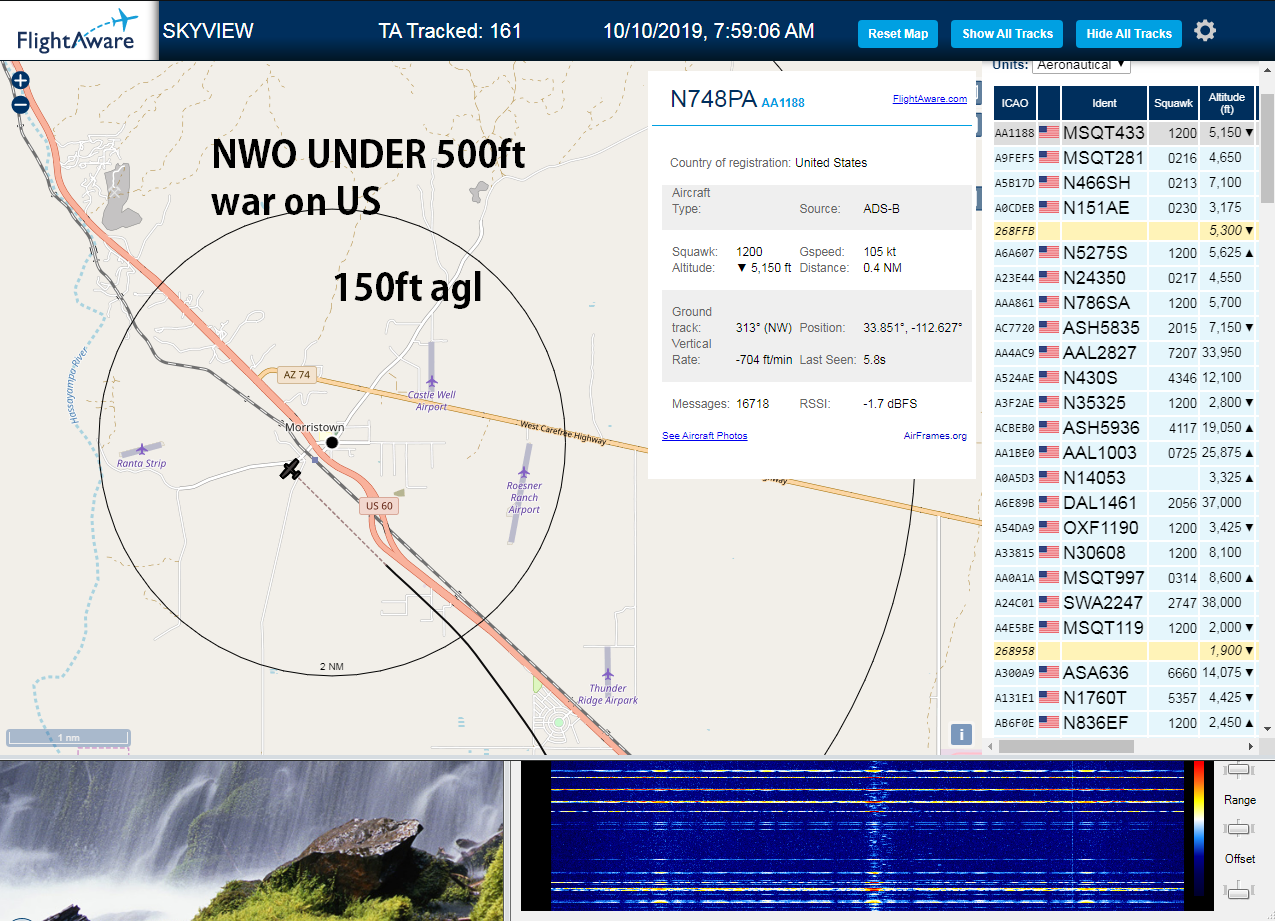This screenshot has height=921, width=1275.
Task: Select the MSQT119 aircraft row
Action: [x=1125, y=627]
